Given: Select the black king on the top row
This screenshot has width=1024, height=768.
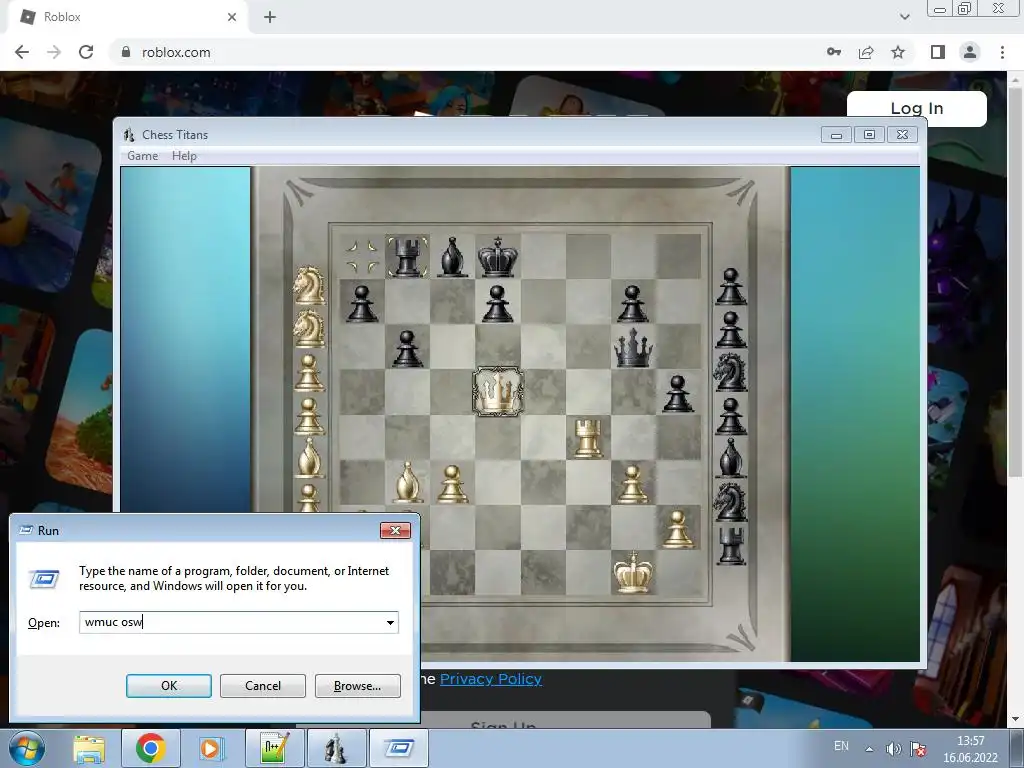Looking at the screenshot, I should (x=498, y=257).
